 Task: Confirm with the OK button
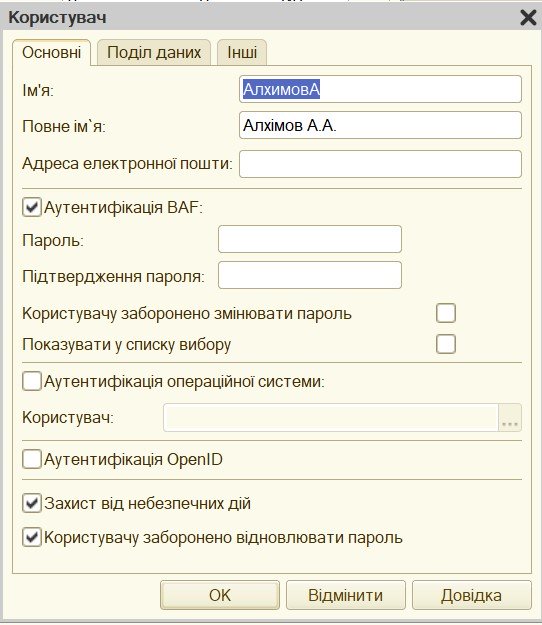220,595
